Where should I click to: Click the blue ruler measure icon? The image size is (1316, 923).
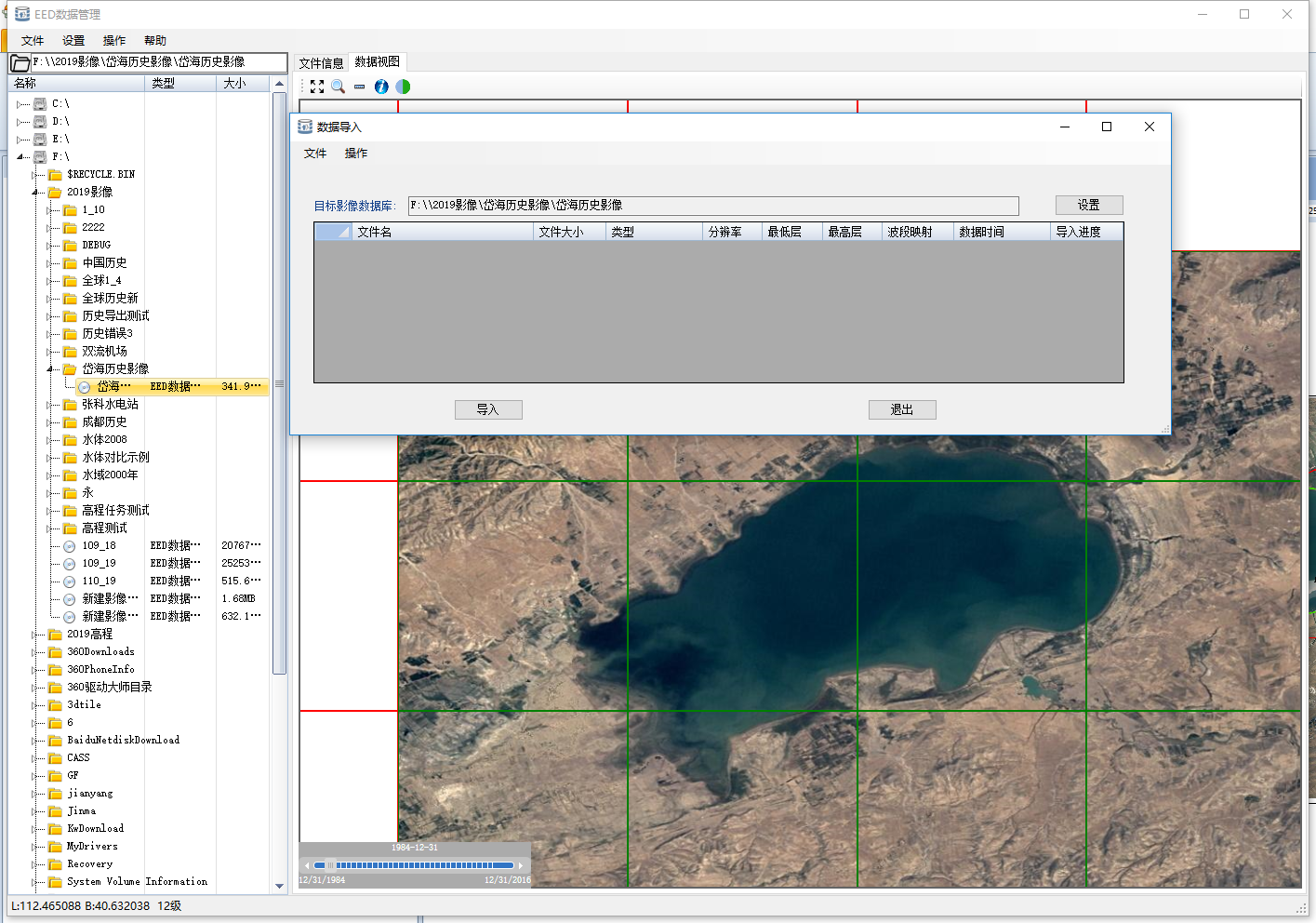coord(360,87)
